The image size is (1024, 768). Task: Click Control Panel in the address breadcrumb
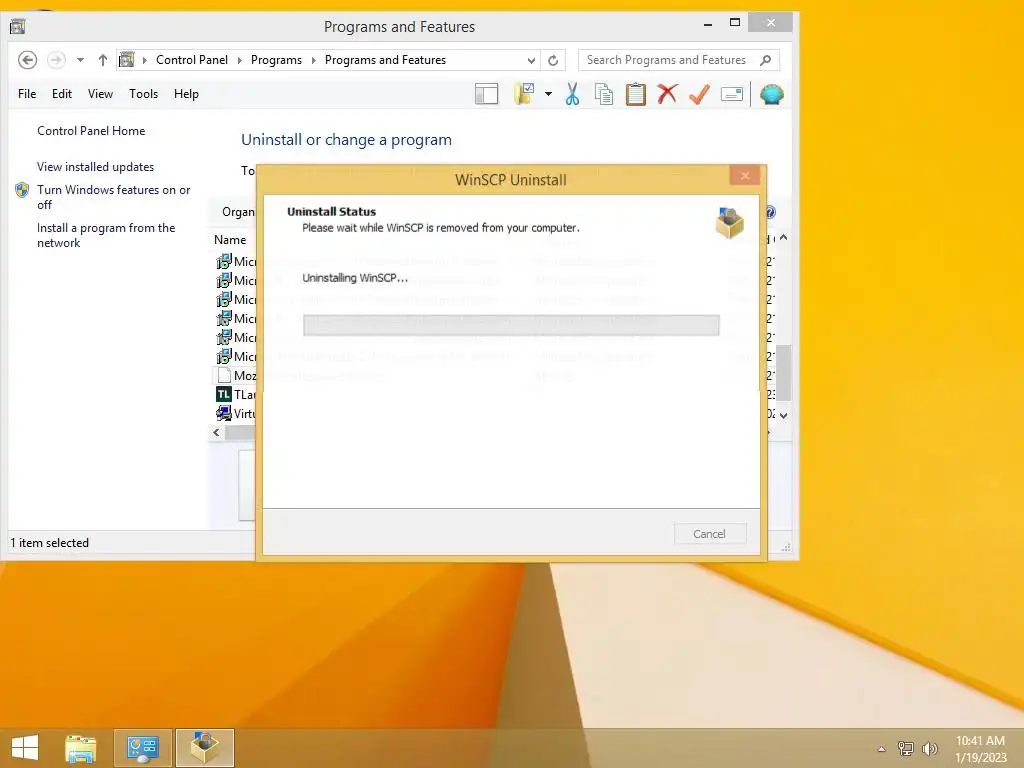coord(192,60)
